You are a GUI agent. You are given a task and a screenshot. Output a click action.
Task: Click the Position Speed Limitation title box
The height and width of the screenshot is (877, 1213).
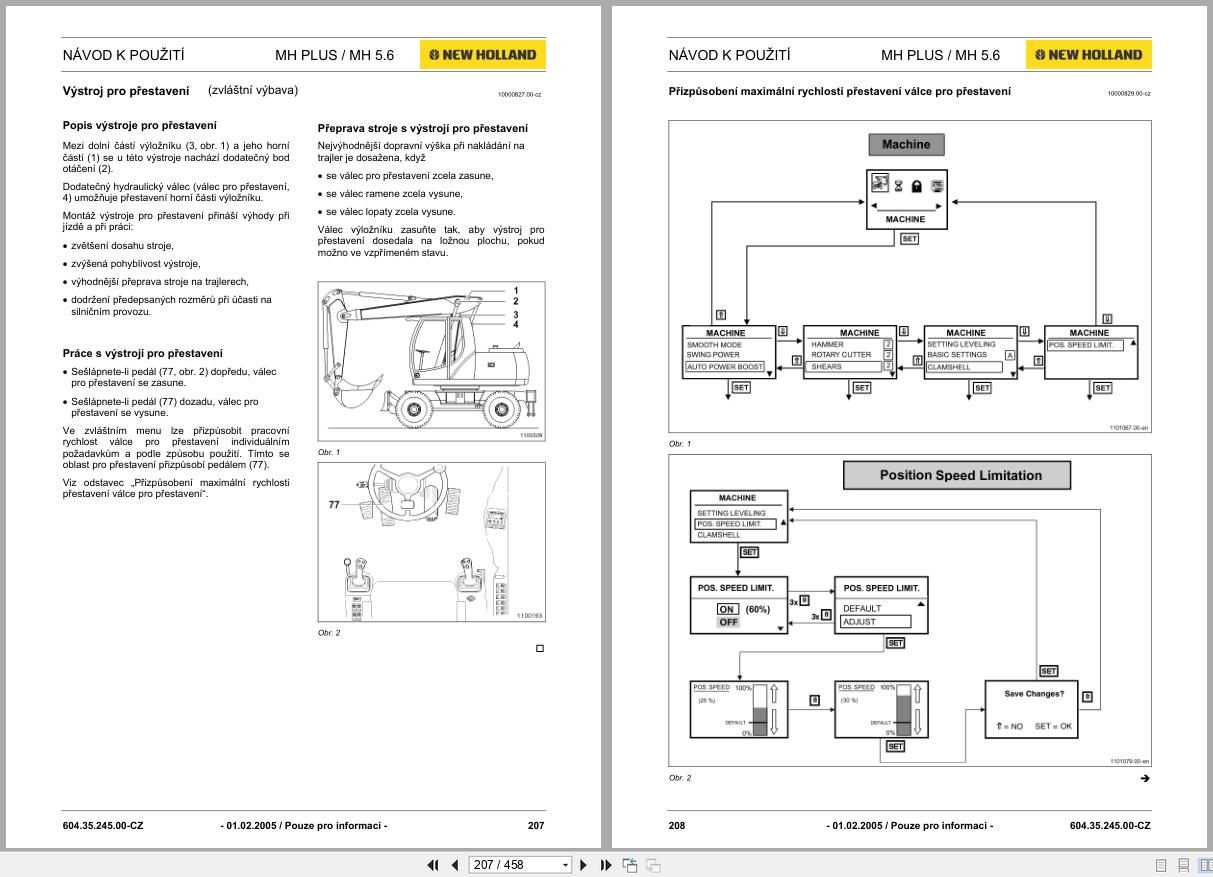point(957,476)
